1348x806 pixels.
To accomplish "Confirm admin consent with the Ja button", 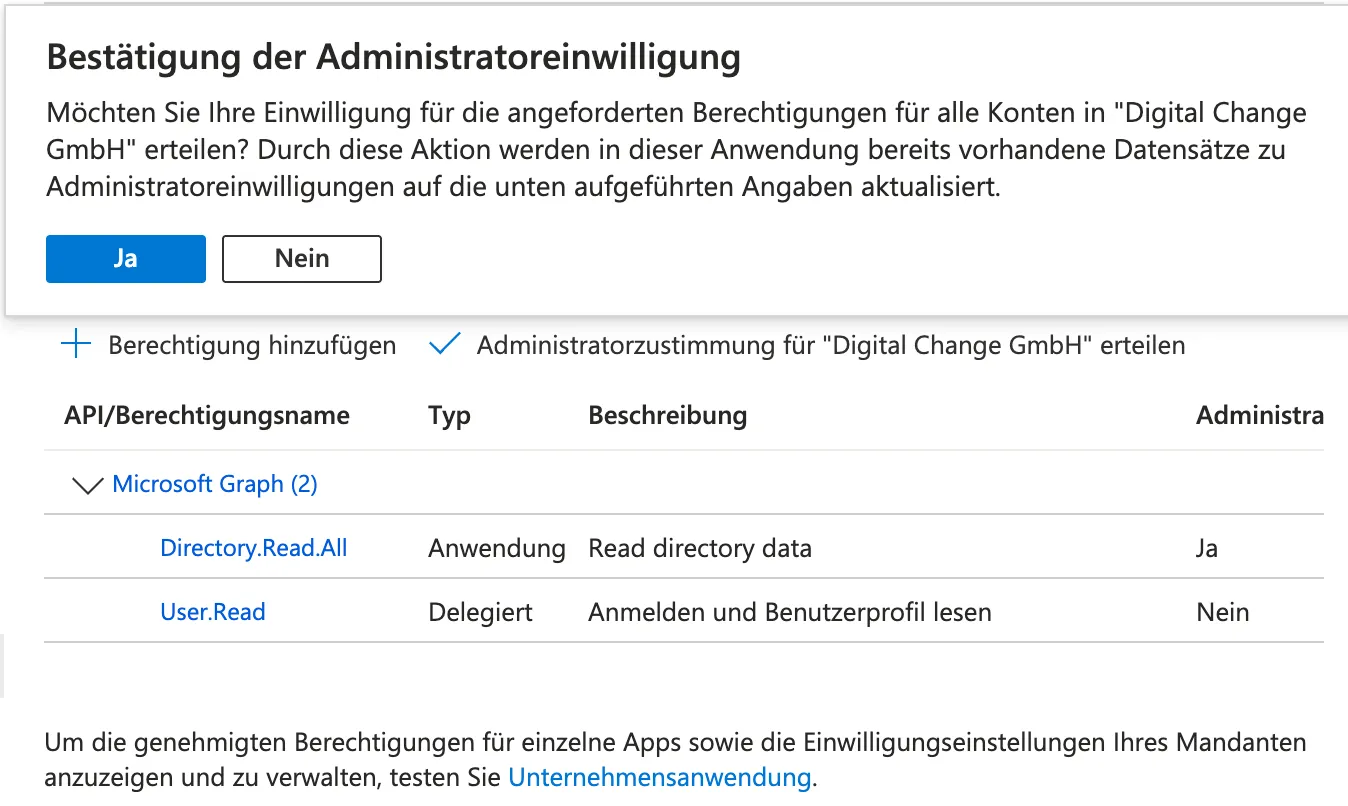I will click(126, 259).
